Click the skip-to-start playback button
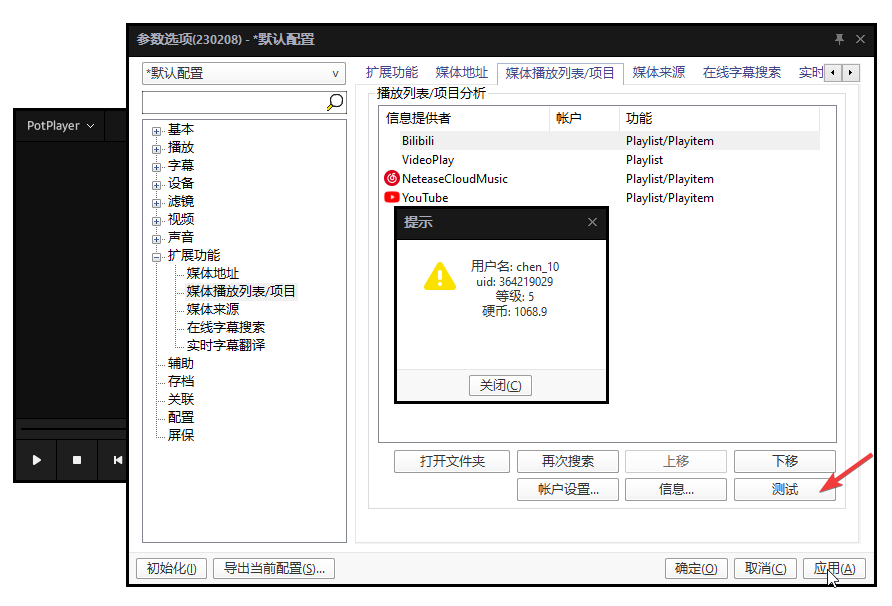 click(117, 460)
